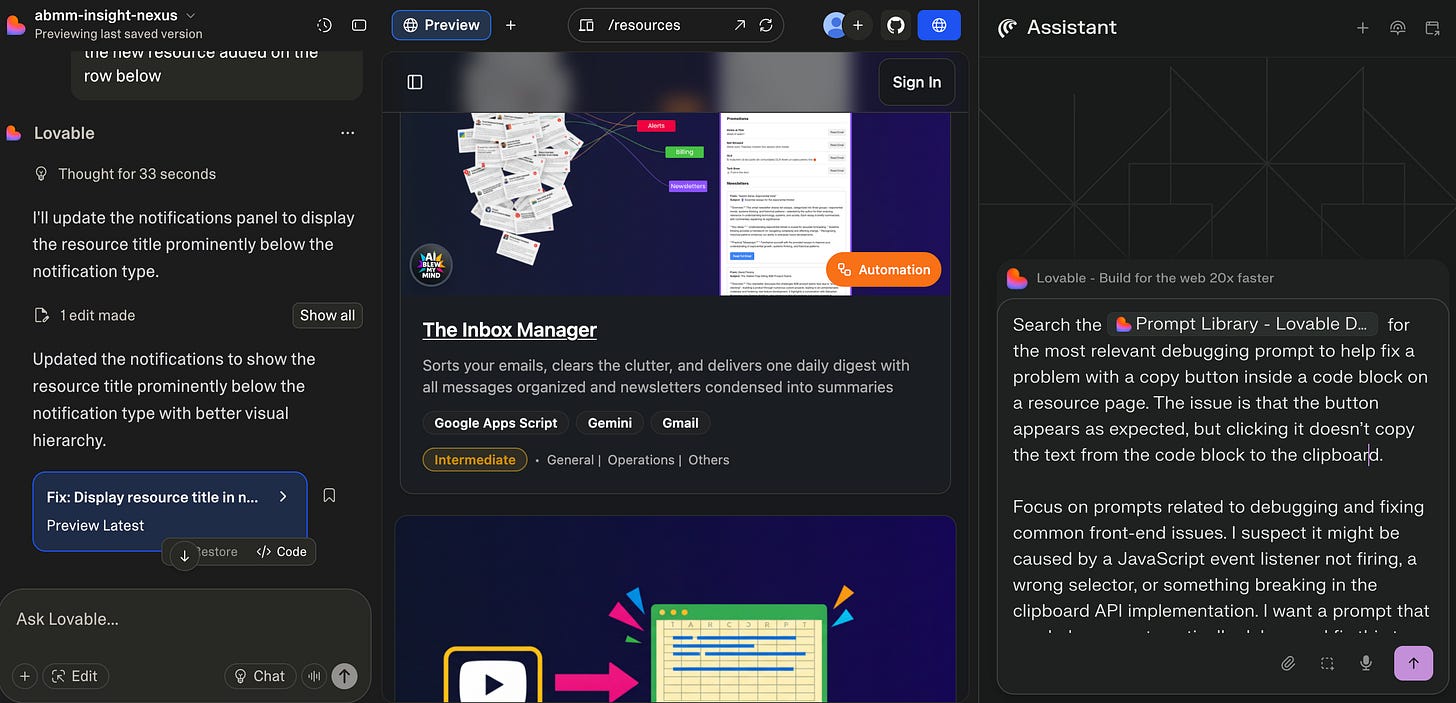The width and height of the screenshot is (1456, 703).
Task: Click the Sign In button
Action: point(916,82)
